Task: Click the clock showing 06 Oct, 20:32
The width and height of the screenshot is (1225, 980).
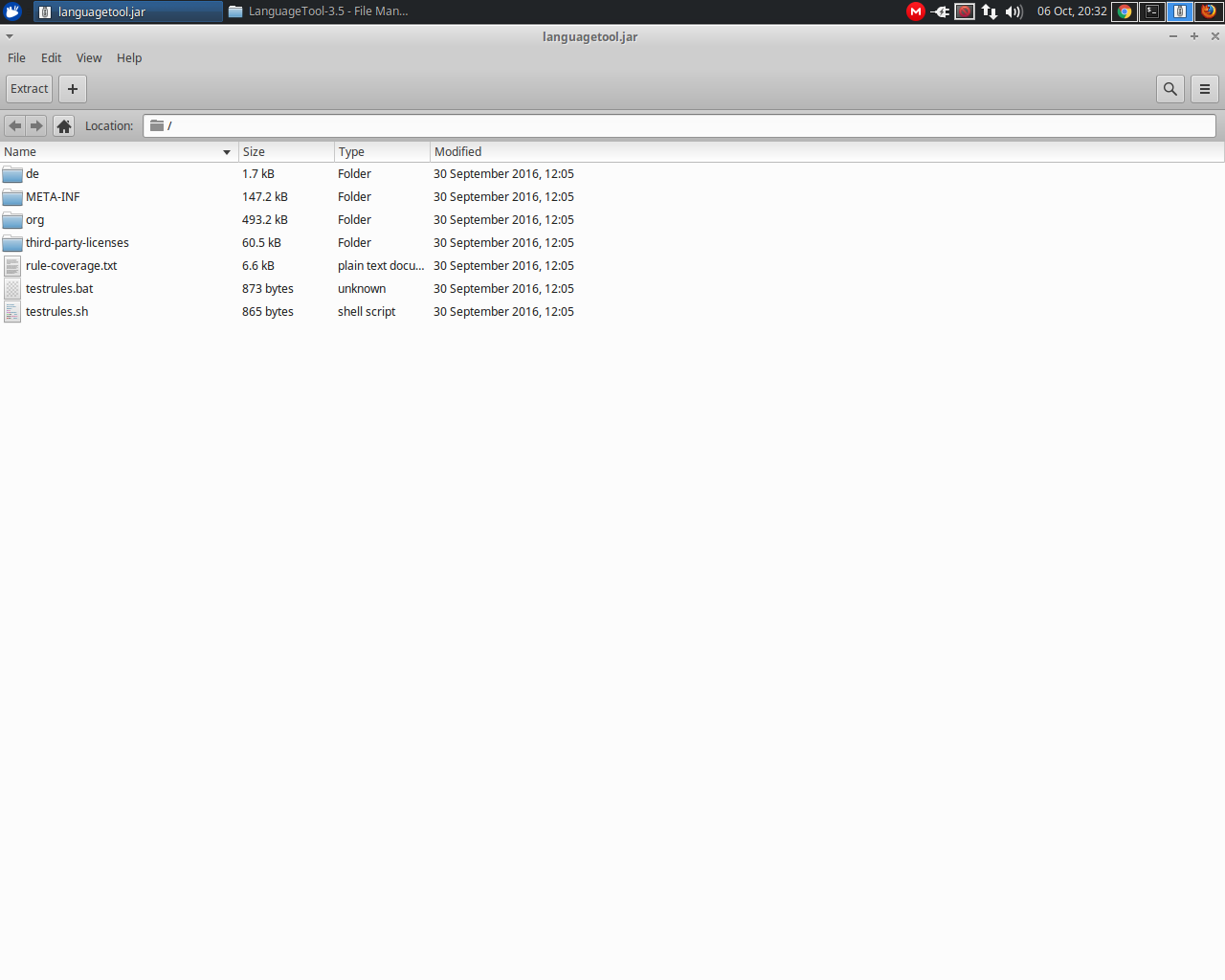Action: (x=1072, y=11)
